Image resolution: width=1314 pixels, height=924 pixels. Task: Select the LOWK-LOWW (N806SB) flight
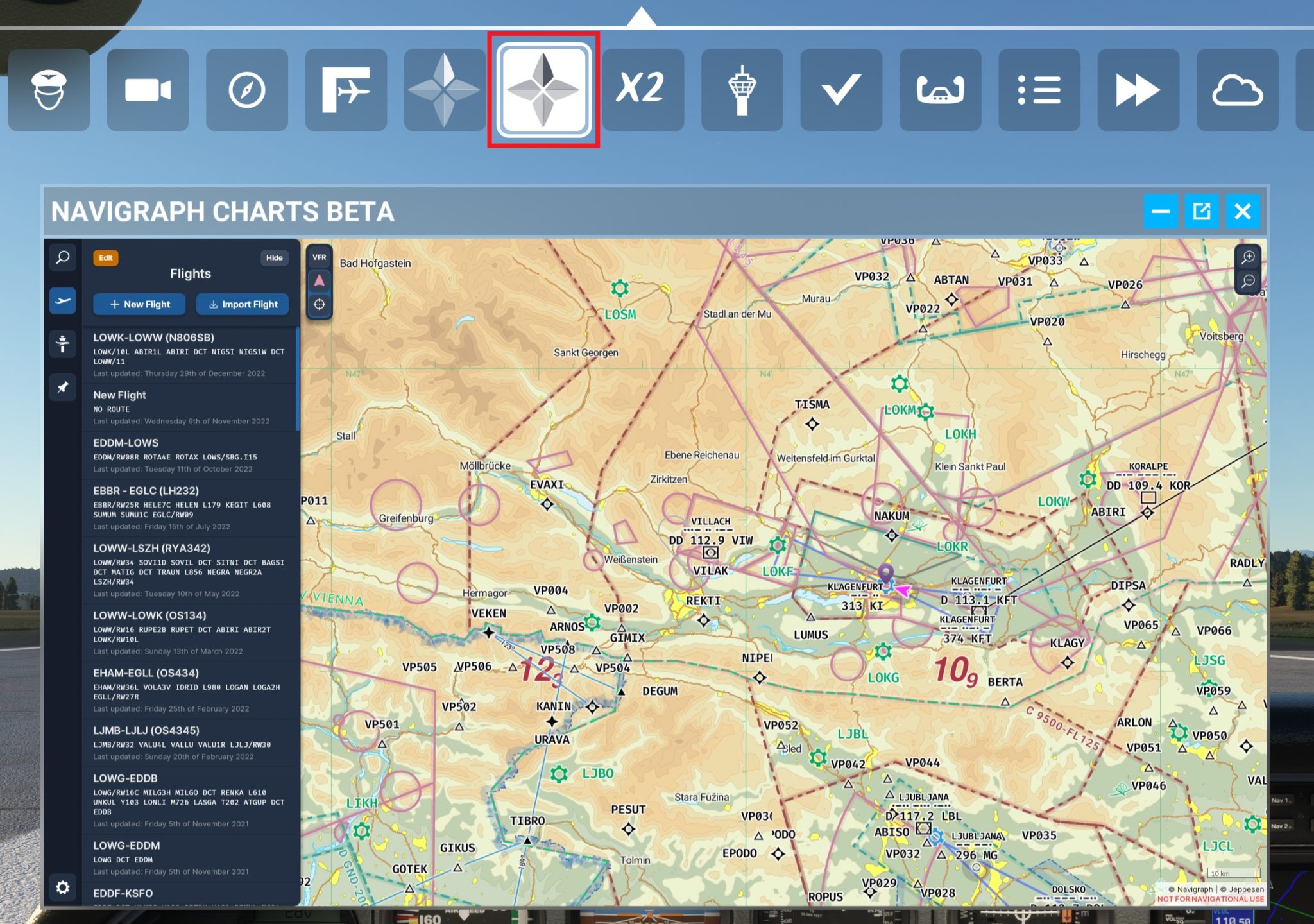(189, 355)
